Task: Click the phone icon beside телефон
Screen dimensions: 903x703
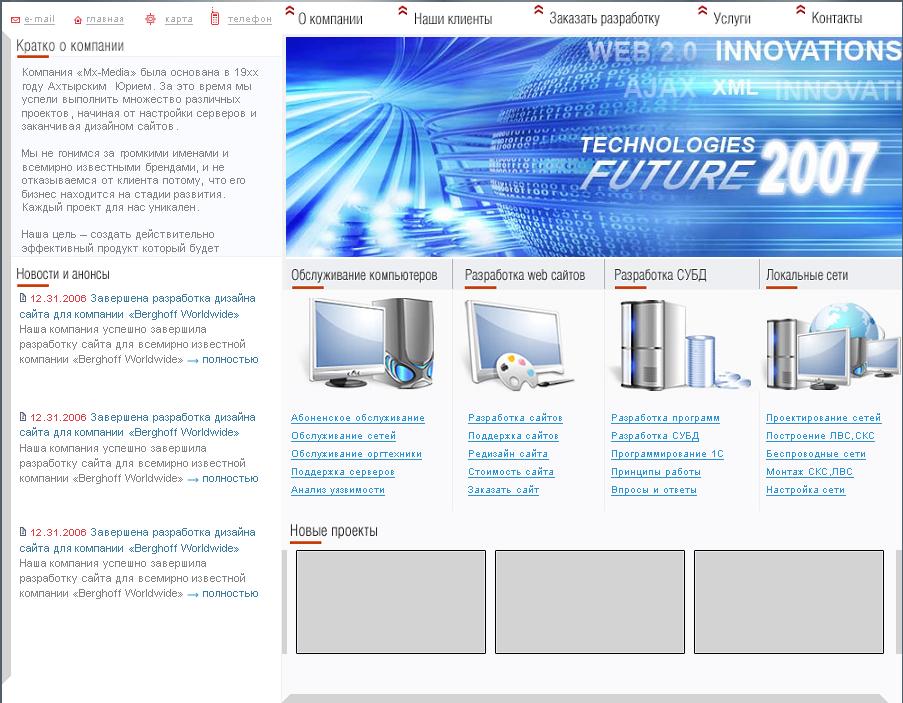Action: [x=215, y=17]
